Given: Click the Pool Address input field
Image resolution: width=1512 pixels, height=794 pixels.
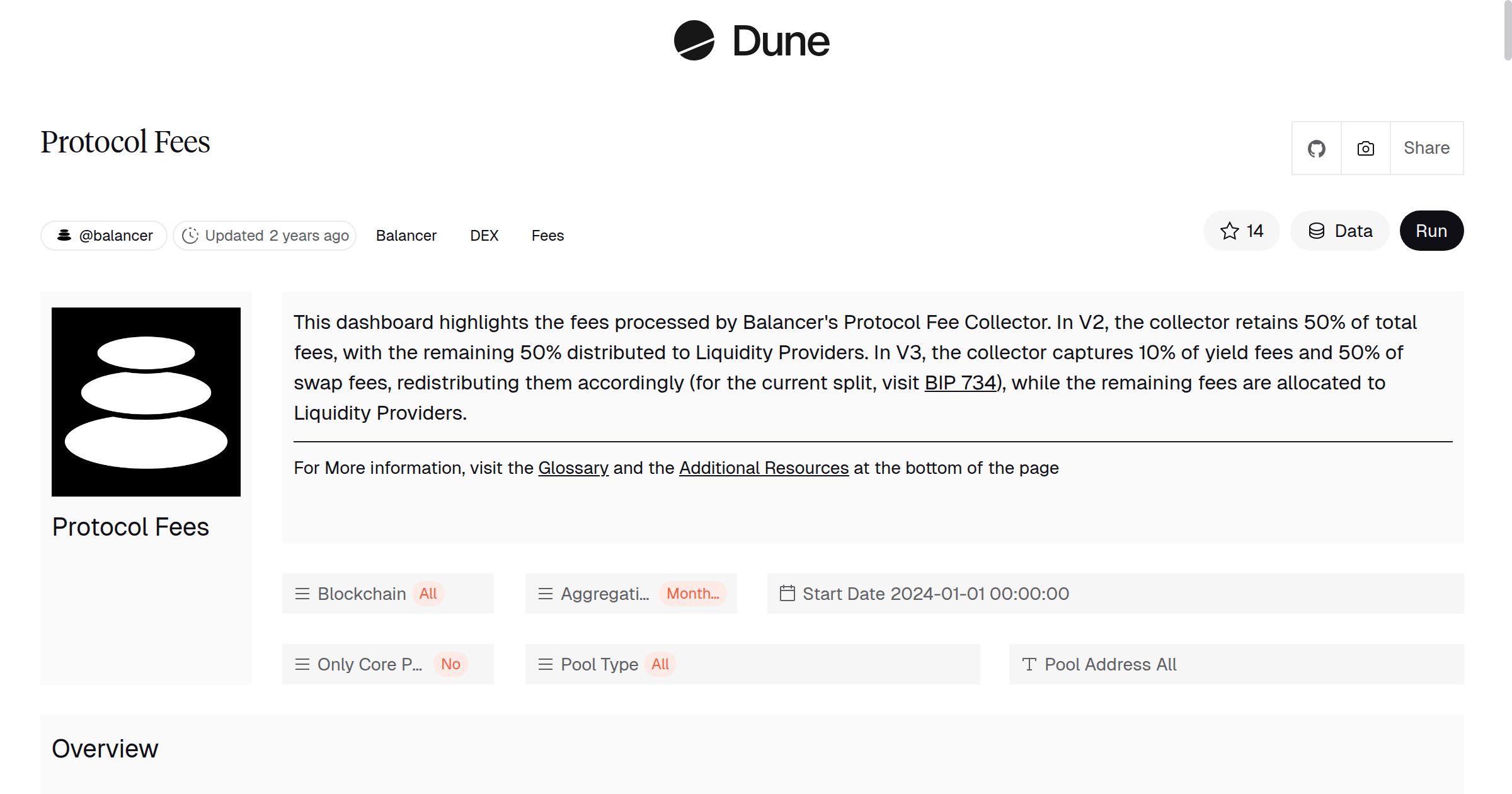Looking at the screenshot, I should (1236, 664).
